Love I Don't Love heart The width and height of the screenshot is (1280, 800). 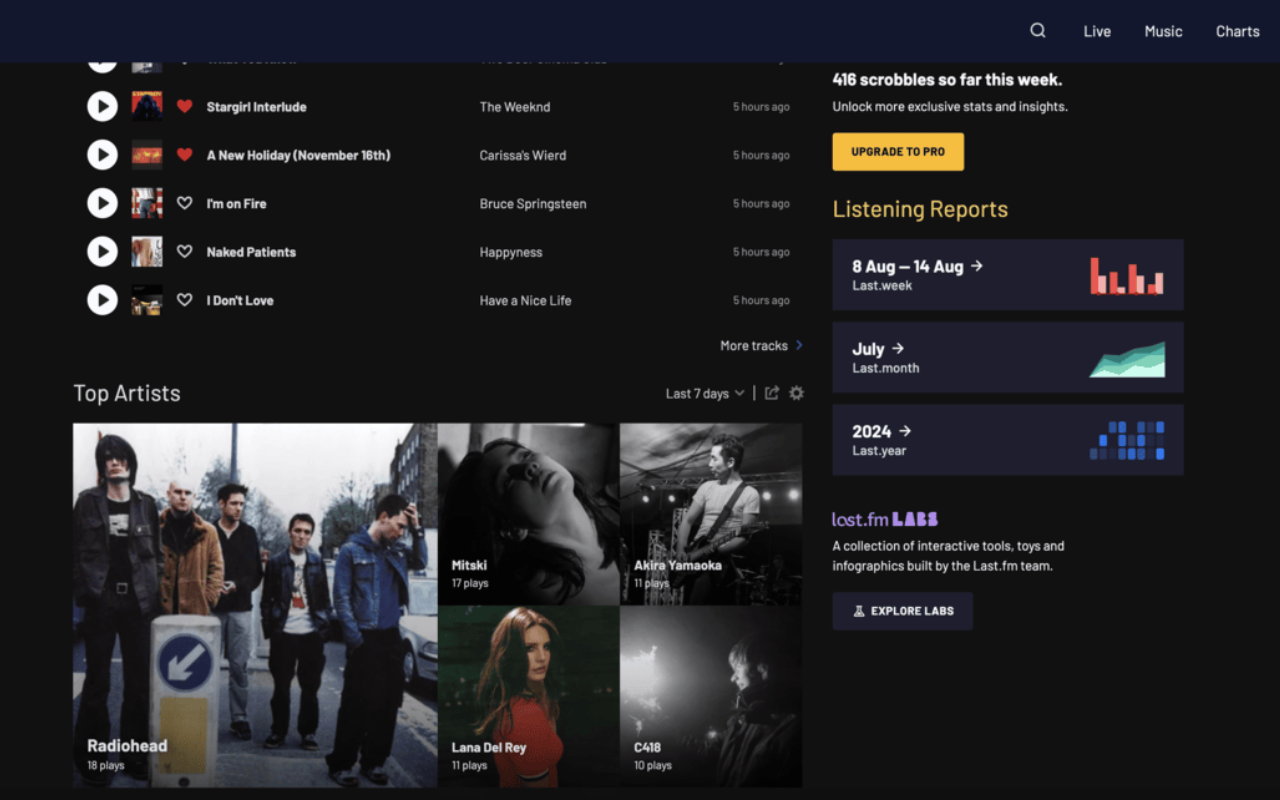click(184, 300)
